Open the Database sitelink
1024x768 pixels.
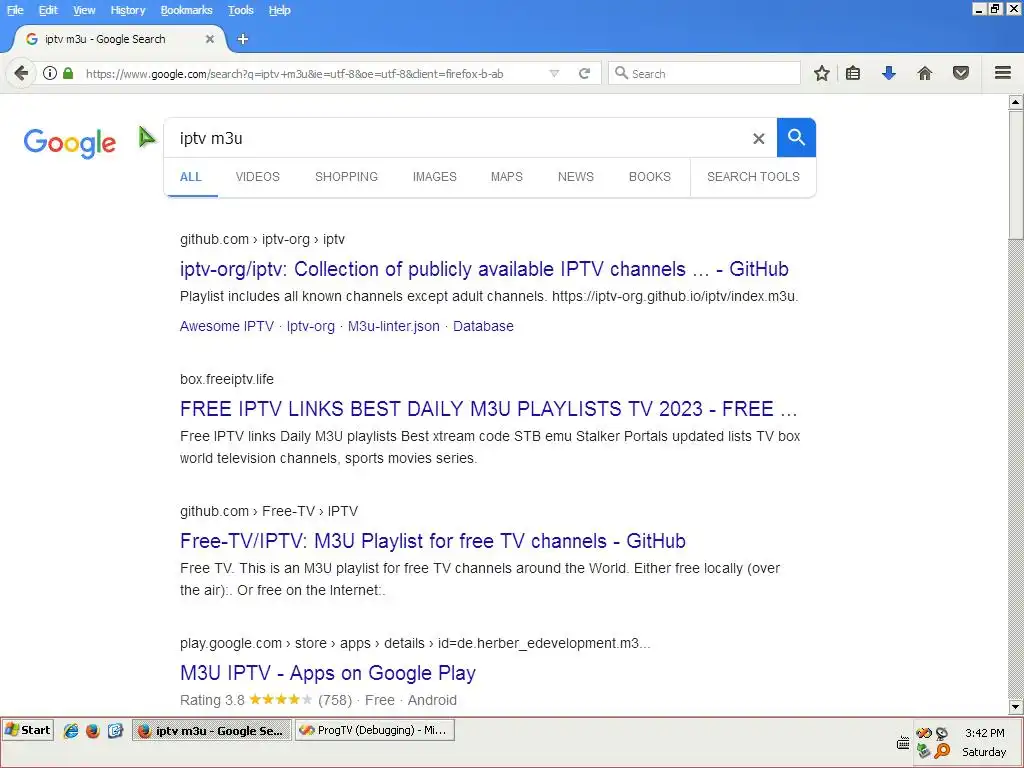click(x=483, y=326)
